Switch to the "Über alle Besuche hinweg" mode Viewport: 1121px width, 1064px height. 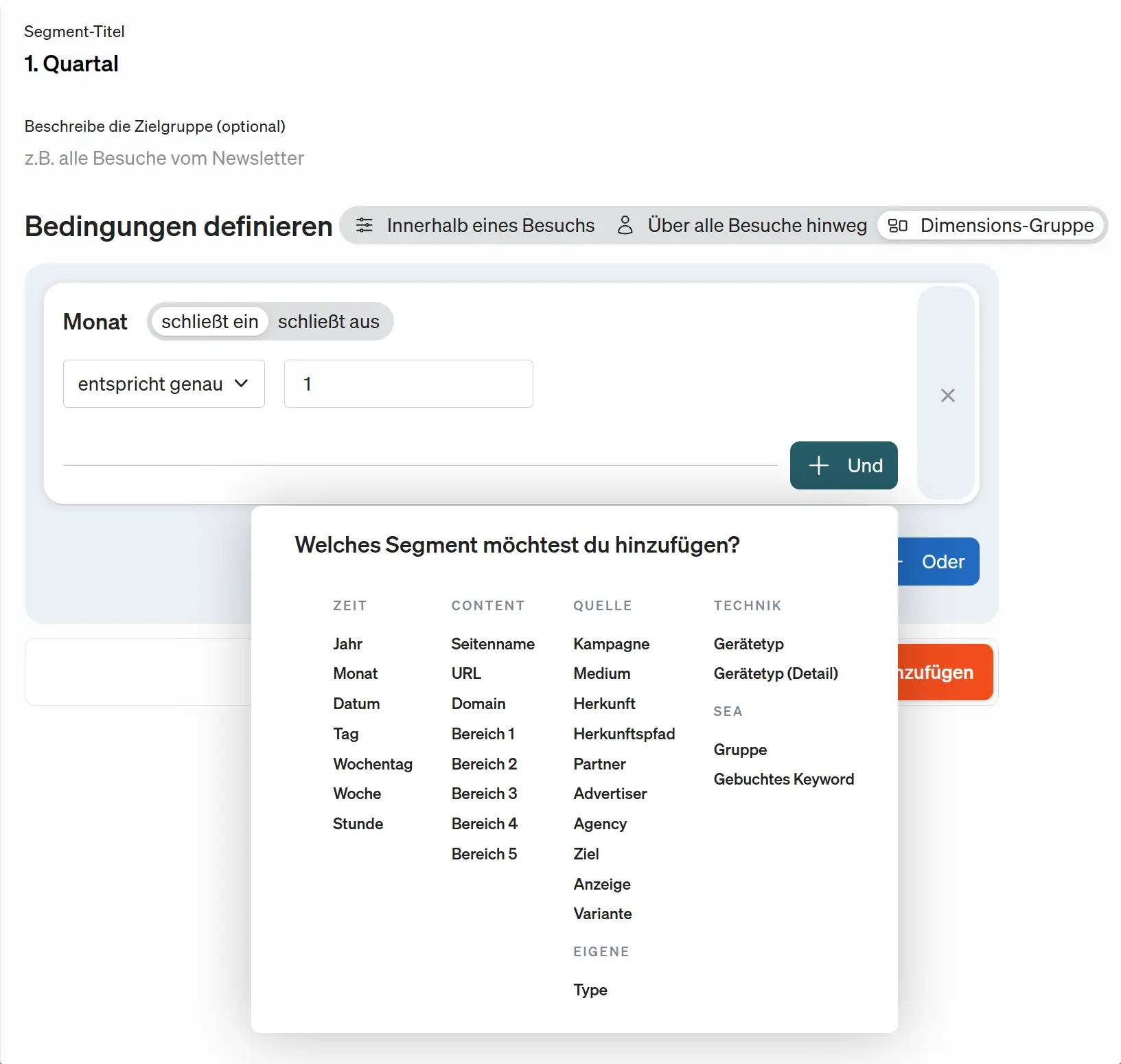point(756,225)
